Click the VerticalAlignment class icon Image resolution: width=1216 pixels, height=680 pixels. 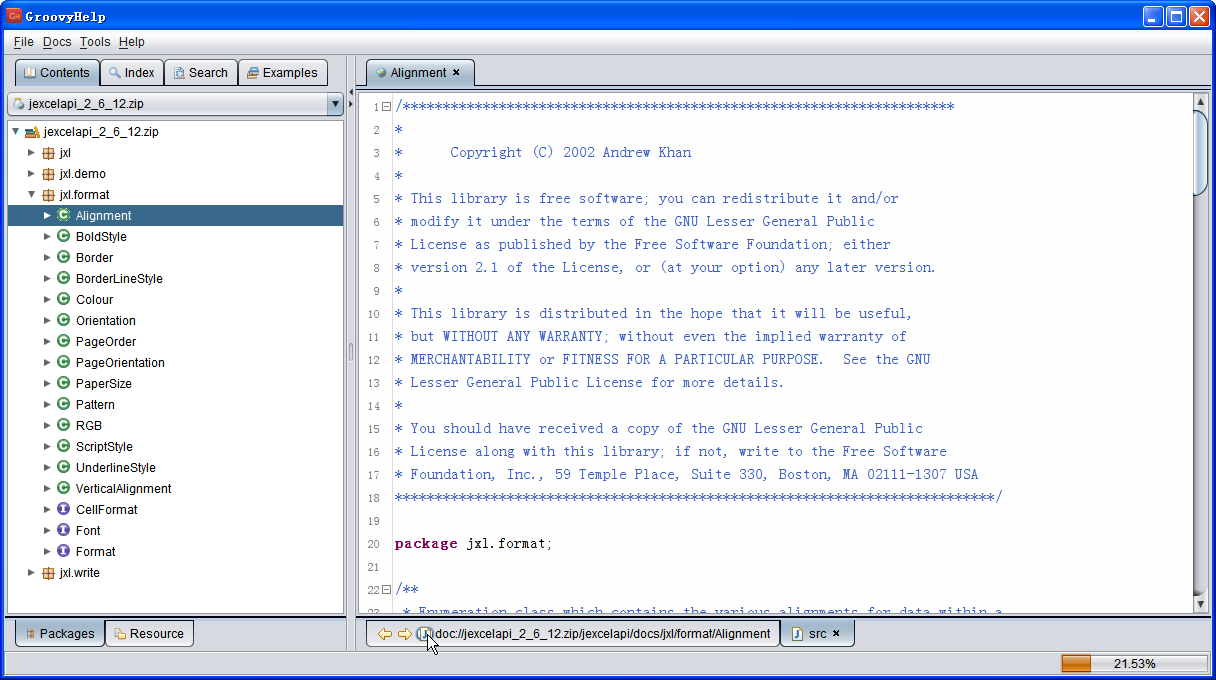coord(63,488)
